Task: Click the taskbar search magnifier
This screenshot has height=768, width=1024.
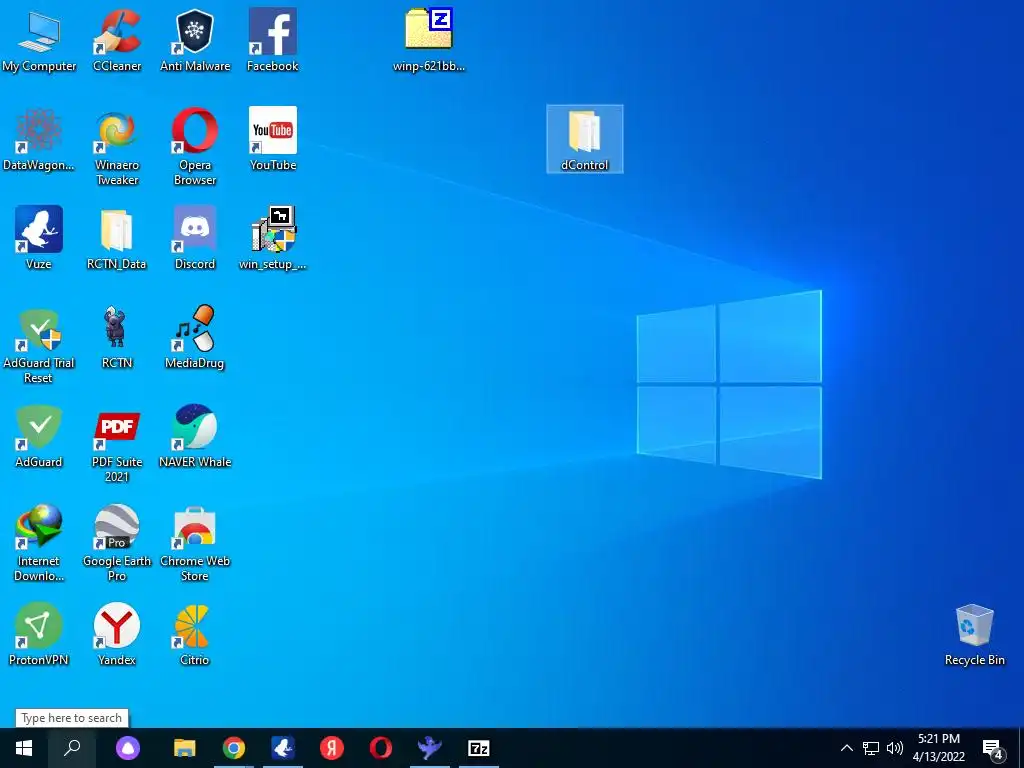Action: click(72, 748)
